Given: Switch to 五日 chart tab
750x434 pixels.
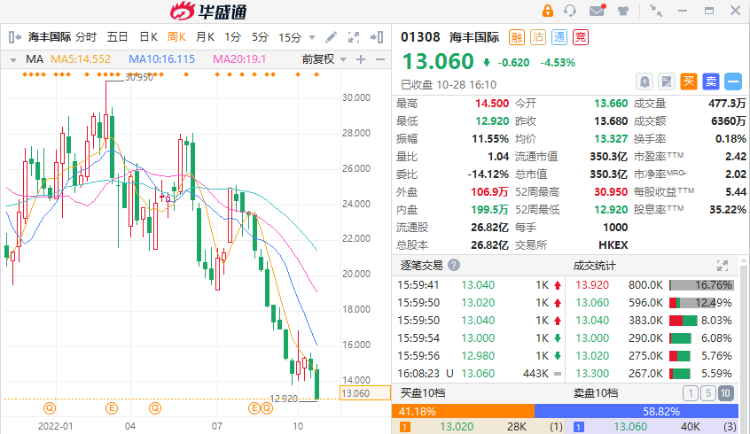Looking at the screenshot, I should [x=117, y=37].
